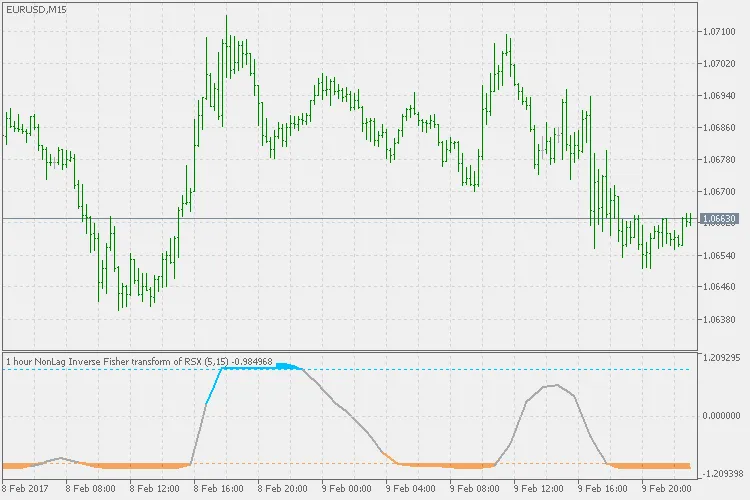Click the 1.06460 price axis label

click(x=720, y=288)
